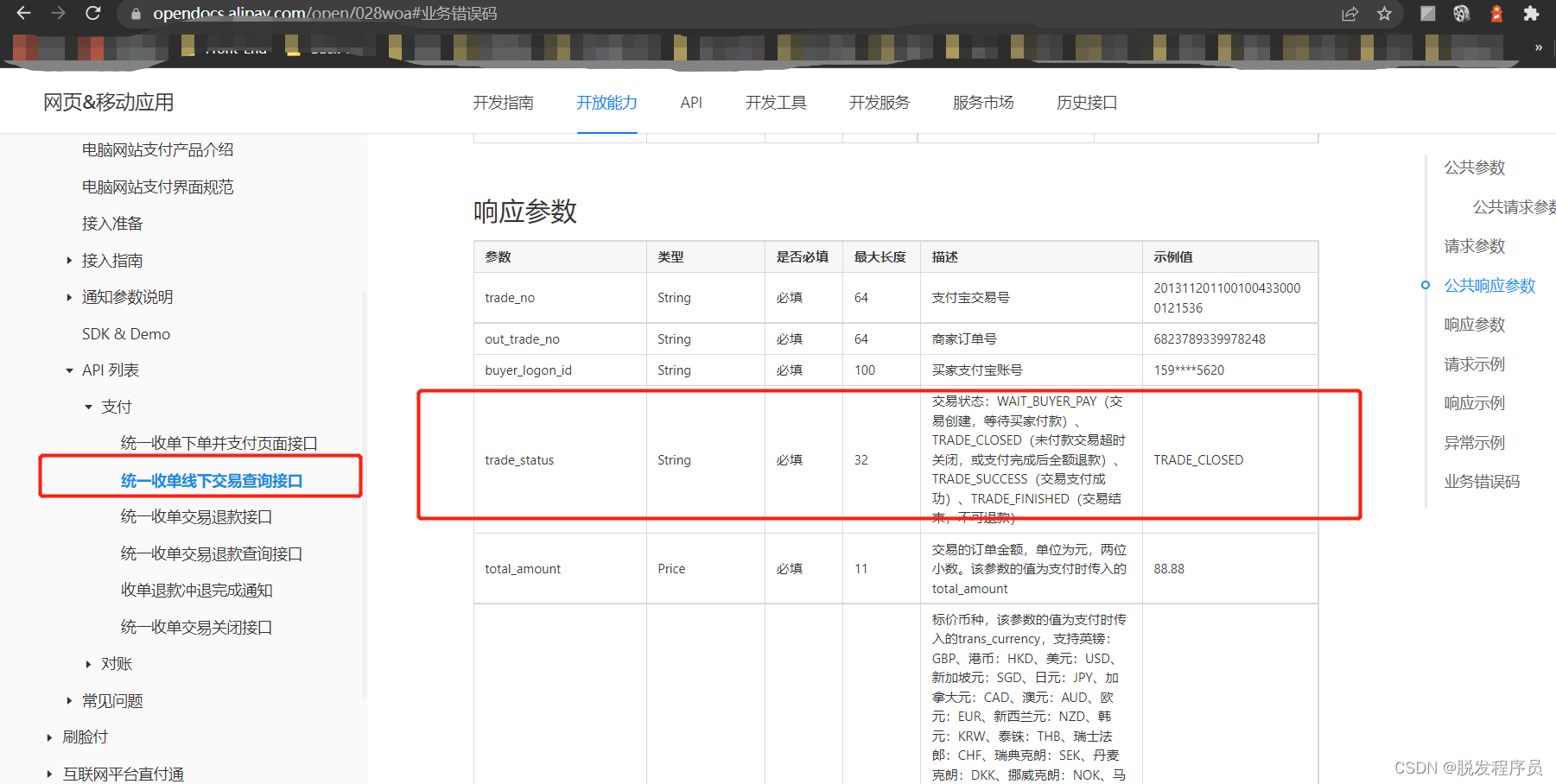
Task: Jump to 响应示例 in page outline
Action: (1474, 403)
